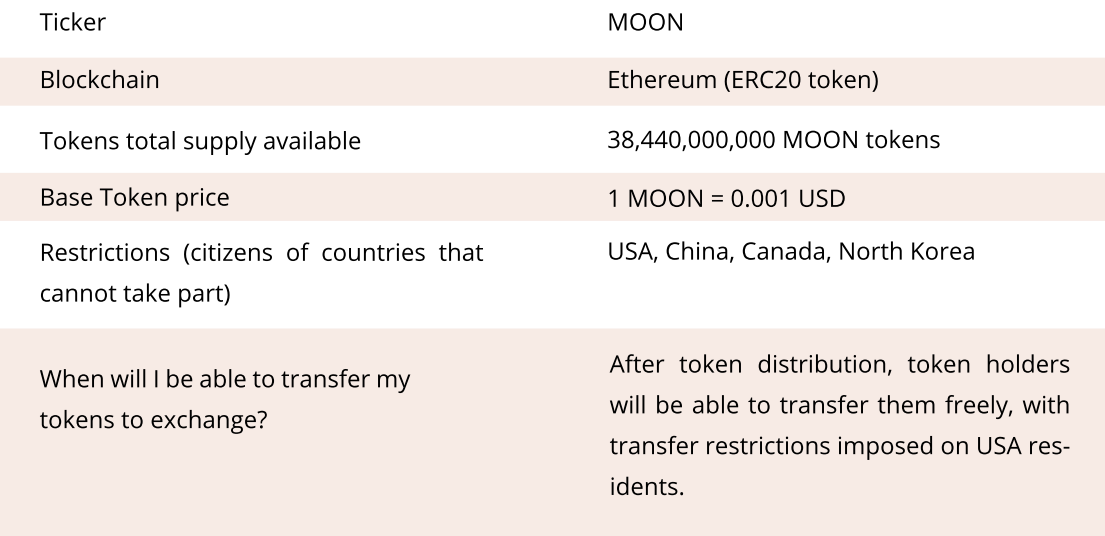Select Ethereum (ERC20 token) text

[x=743, y=80]
